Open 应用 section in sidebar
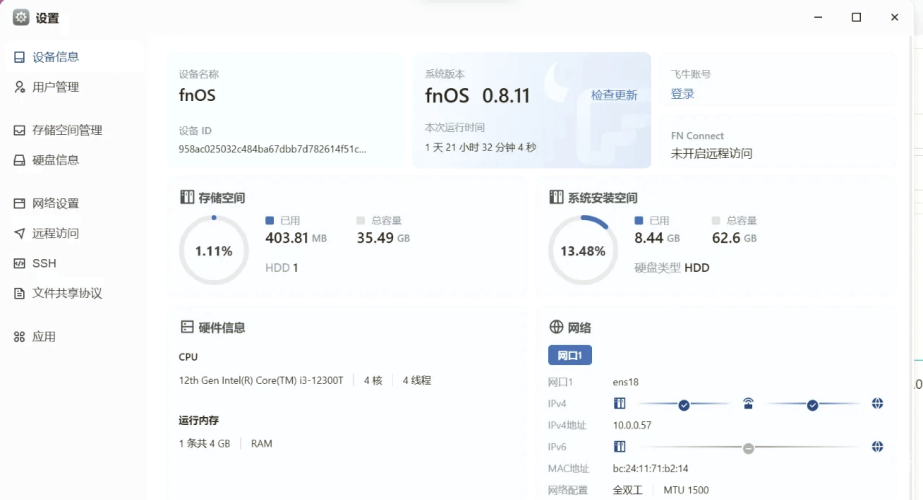Viewport: 923px width, 500px height. coord(74,337)
